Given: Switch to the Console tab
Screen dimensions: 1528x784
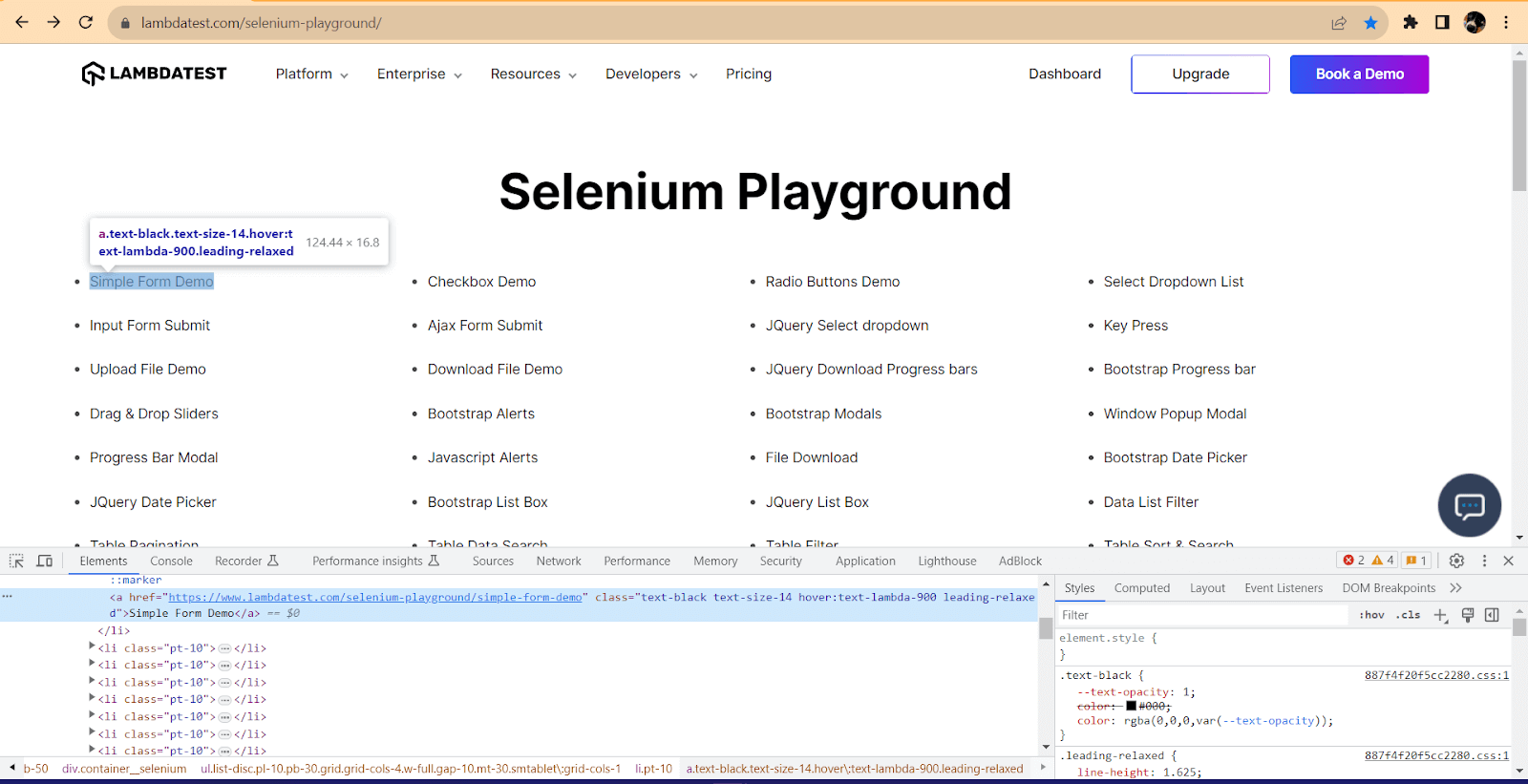Looking at the screenshot, I should [171, 562].
